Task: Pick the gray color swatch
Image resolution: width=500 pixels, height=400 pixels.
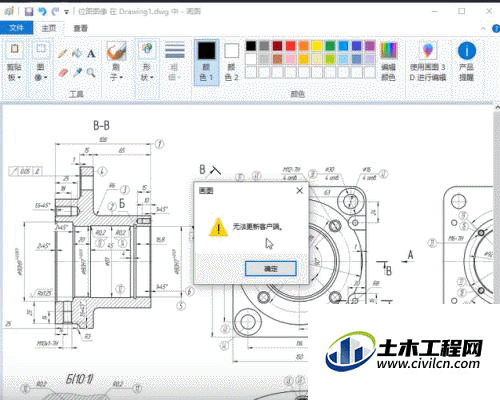Action: pos(264,46)
